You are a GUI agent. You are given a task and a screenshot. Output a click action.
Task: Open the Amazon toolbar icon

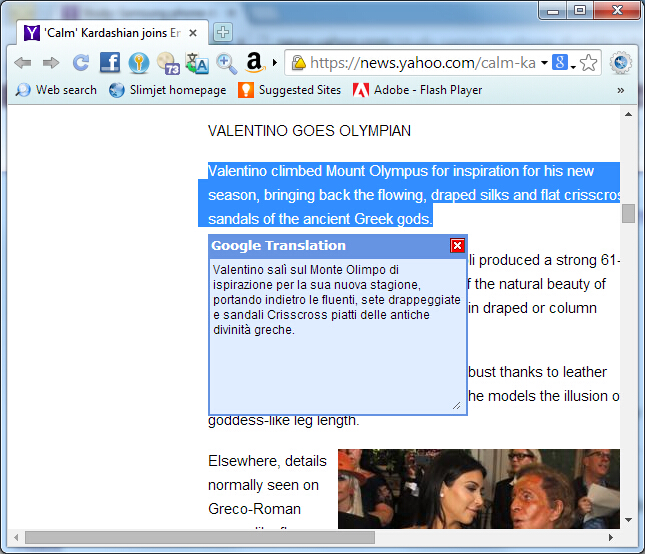pos(255,63)
